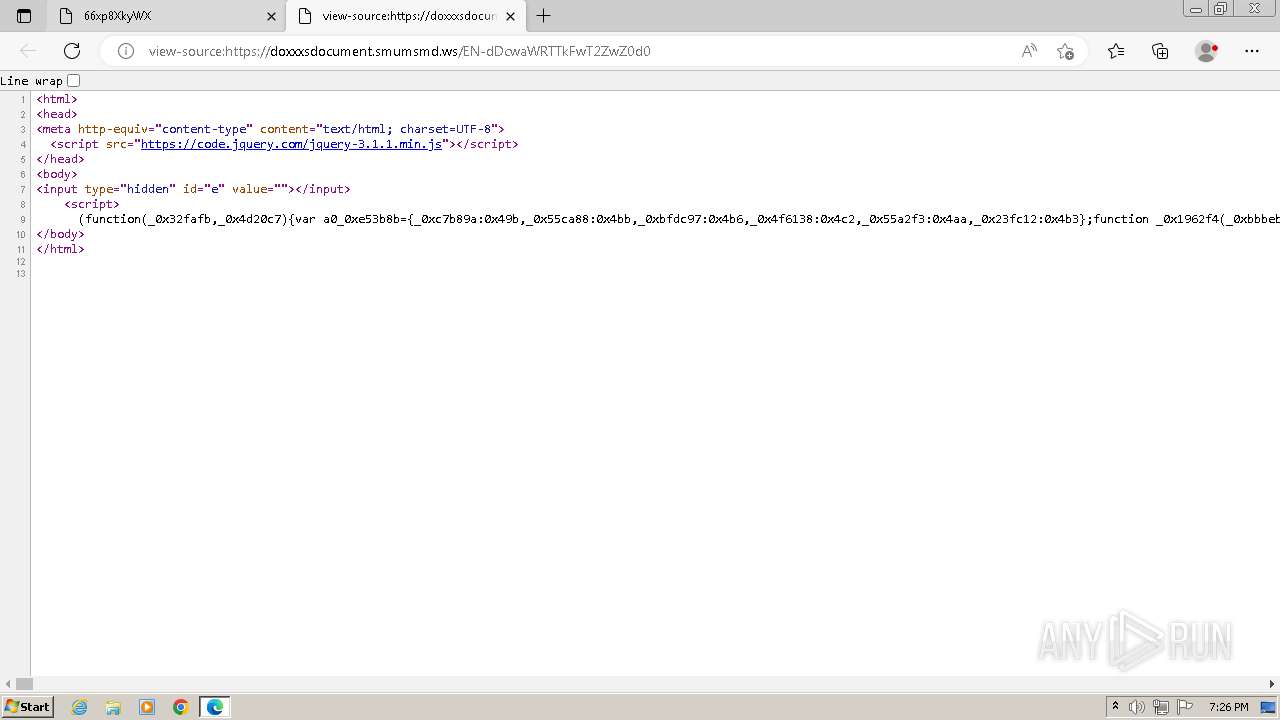1280x720 pixels.
Task: Open a new tab with plus button
Action: tap(544, 16)
